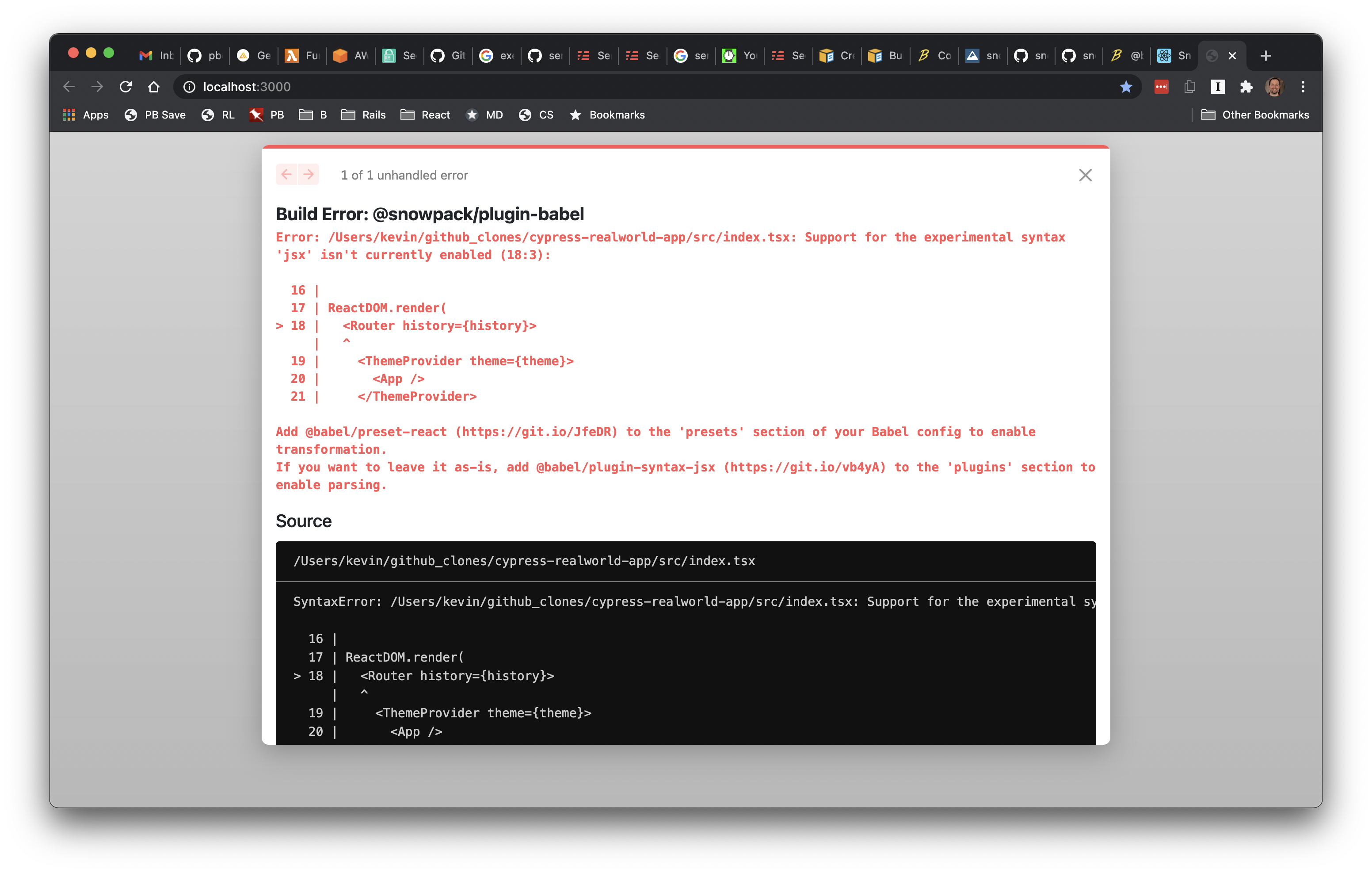Click white '<App />' in Source block

click(x=416, y=731)
